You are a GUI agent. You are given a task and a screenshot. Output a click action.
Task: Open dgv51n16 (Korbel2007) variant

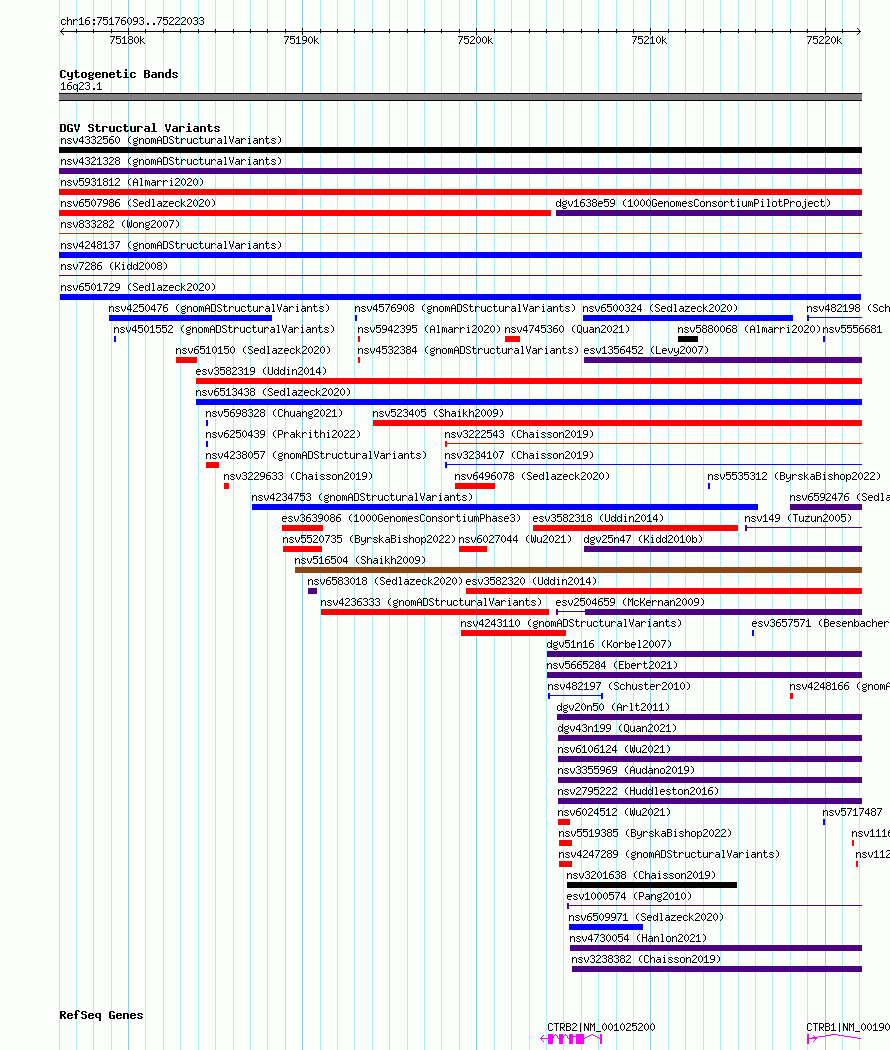tap(609, 644)
